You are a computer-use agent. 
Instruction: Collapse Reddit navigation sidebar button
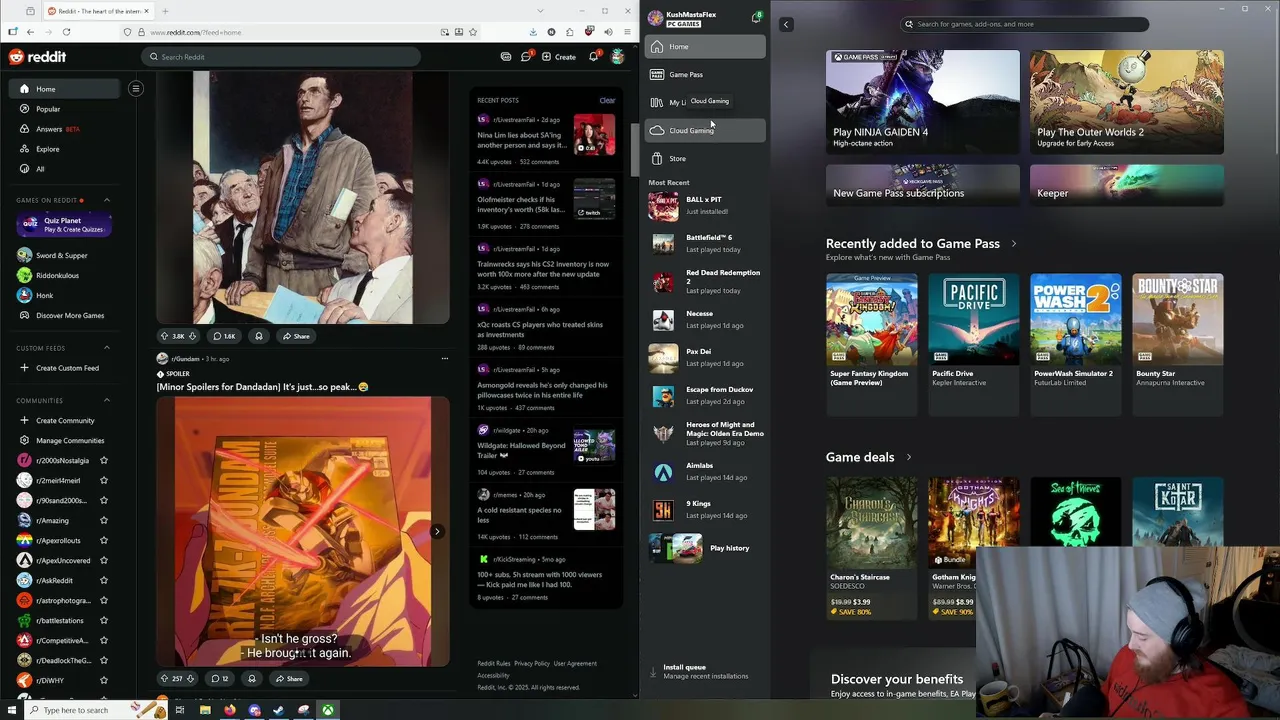click(135, 89)
